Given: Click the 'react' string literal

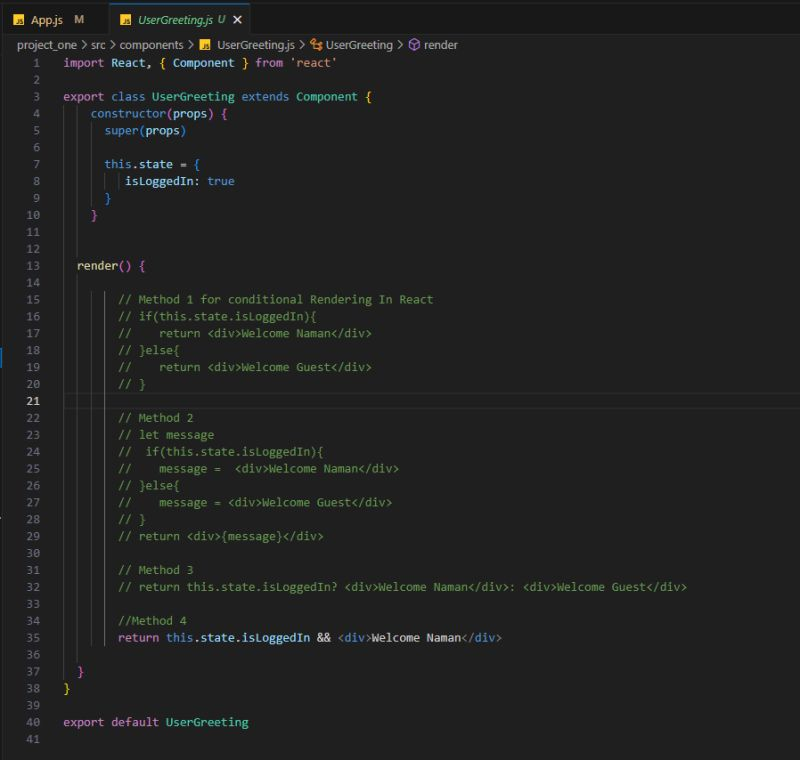Looking at the screenshot, I should tap(314, 63).
